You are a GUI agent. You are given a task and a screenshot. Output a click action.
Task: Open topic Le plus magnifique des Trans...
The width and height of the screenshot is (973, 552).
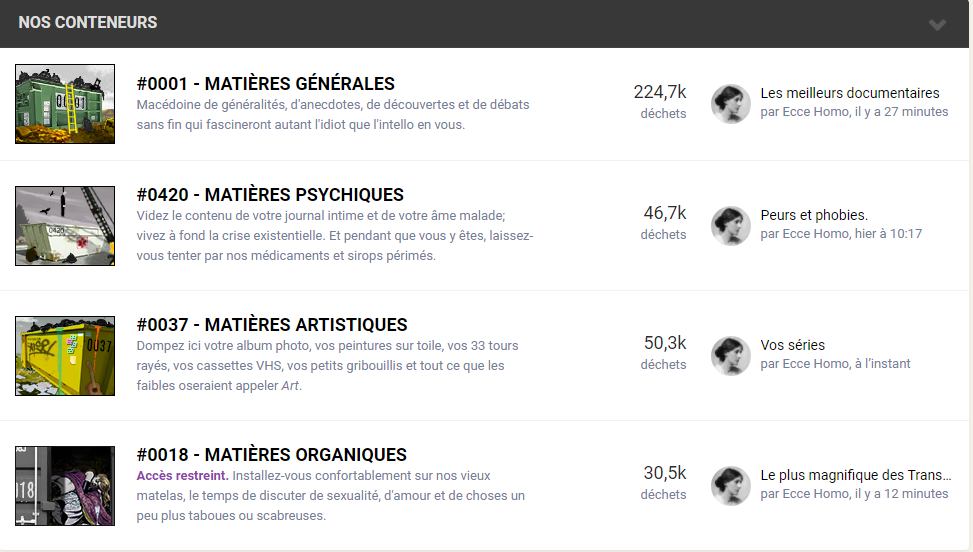856,475
